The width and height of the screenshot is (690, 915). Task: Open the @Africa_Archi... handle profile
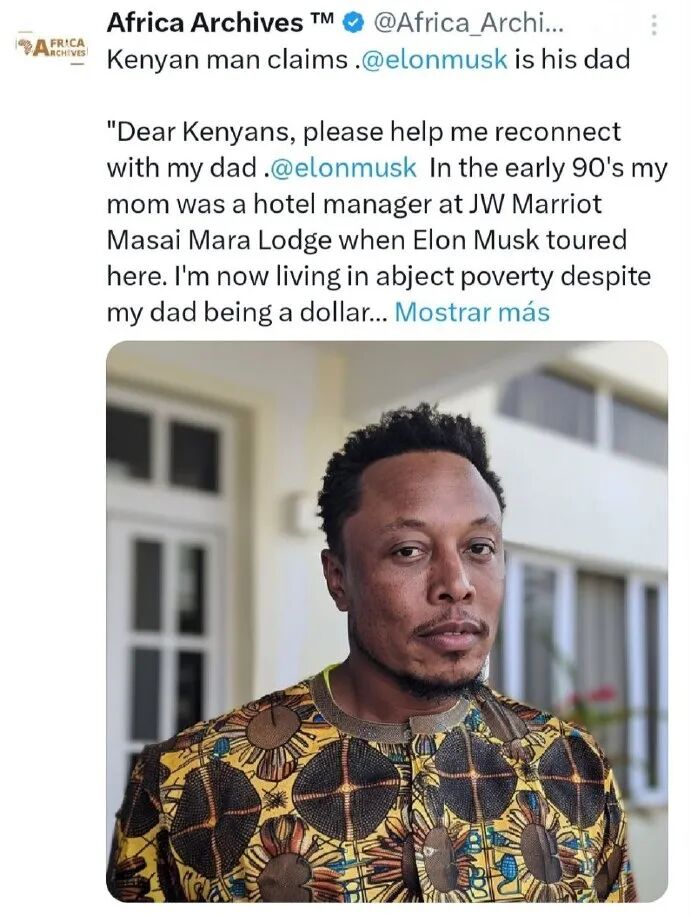(468, 23)
